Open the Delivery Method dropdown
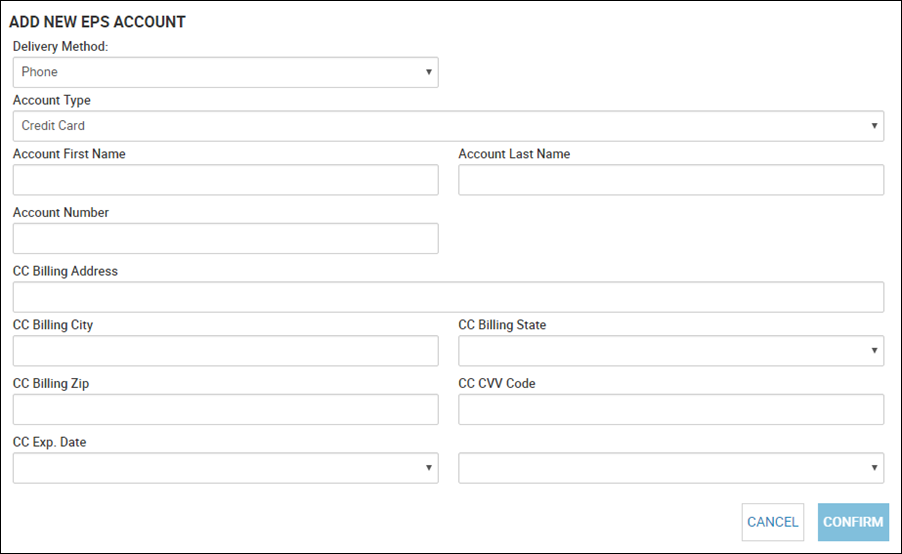Screen dimensions: 902x554 click(226, 72)
